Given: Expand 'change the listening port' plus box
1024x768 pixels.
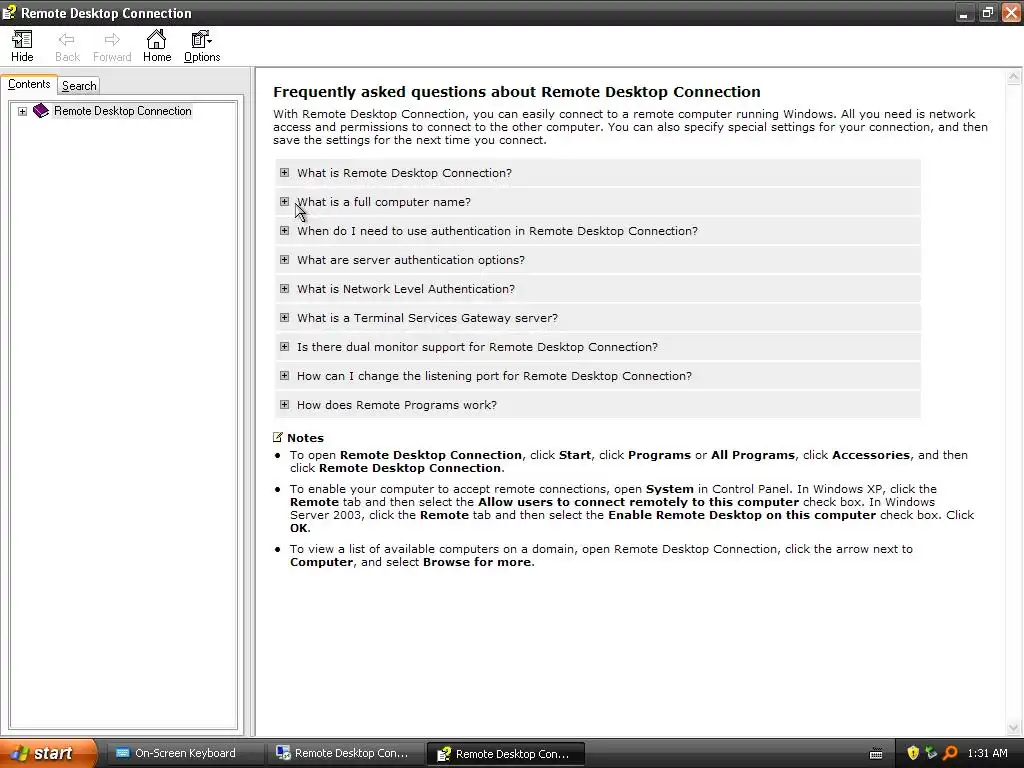Looking at the screenshot, I should click(x=284, y=376).
